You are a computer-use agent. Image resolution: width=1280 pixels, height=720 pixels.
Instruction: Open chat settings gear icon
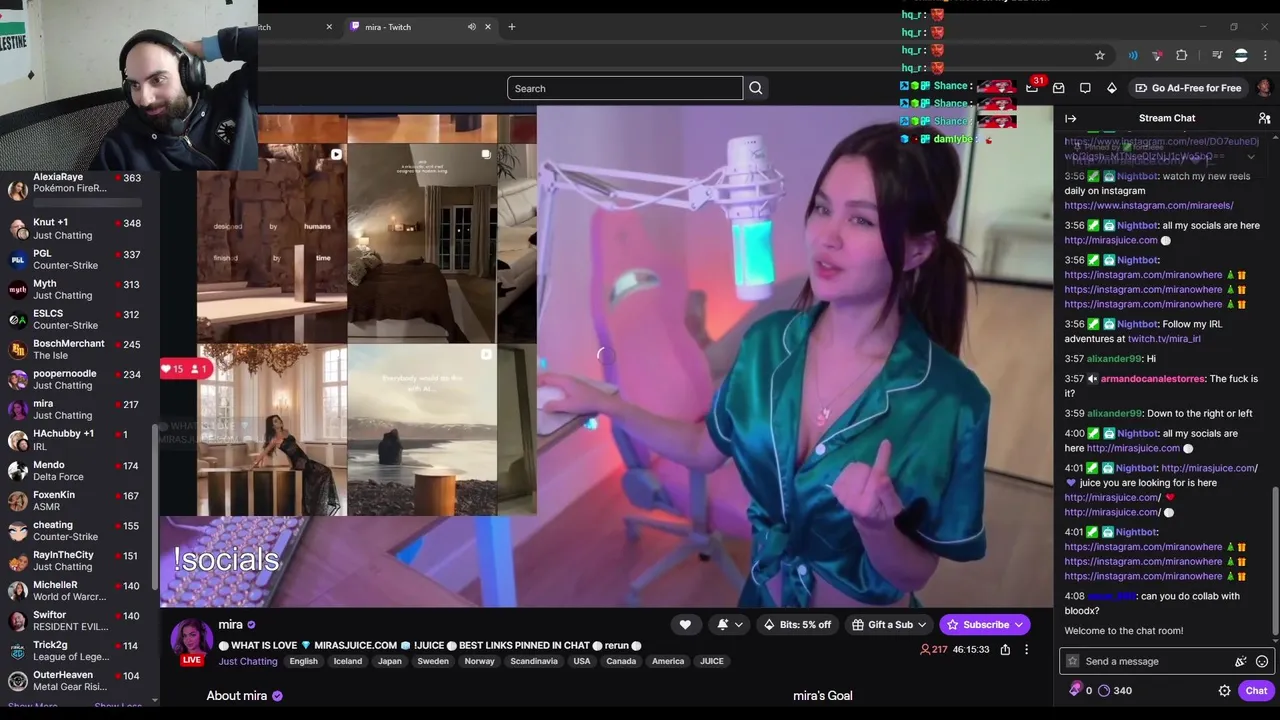pos(1224,690)
